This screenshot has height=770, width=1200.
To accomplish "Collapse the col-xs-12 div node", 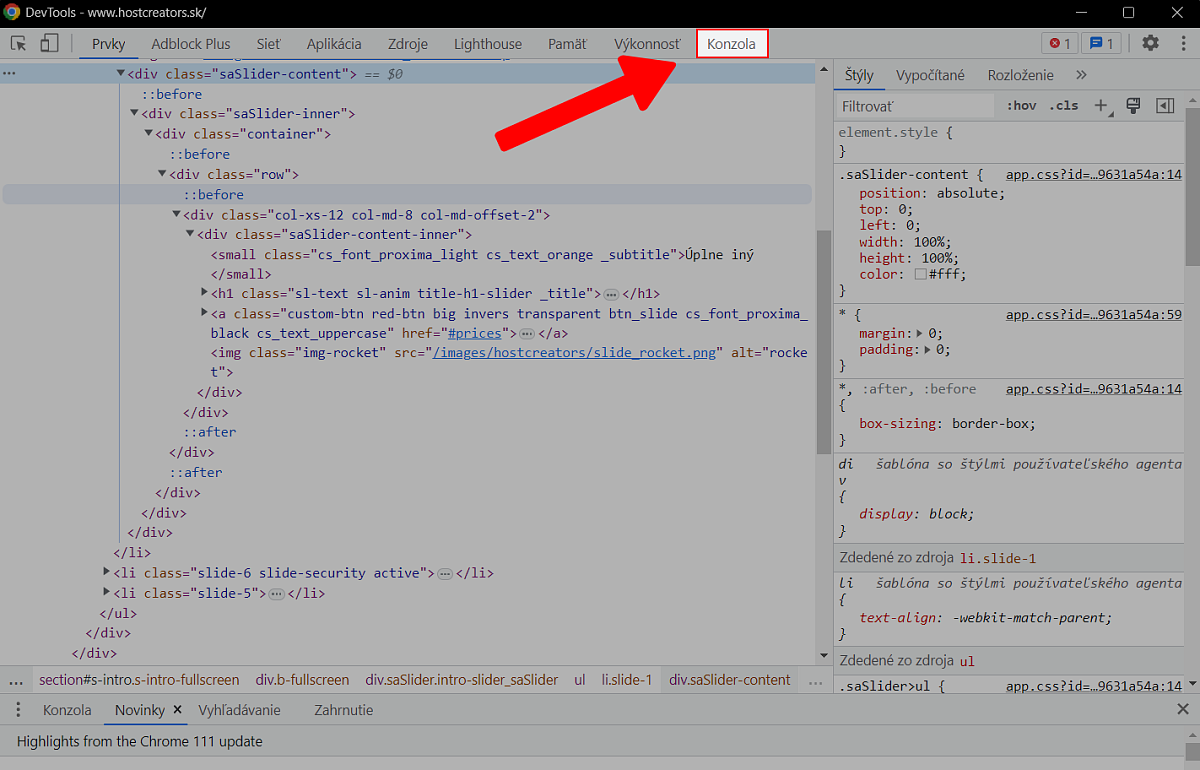I will pyautogui.click(x=176, y=214).
